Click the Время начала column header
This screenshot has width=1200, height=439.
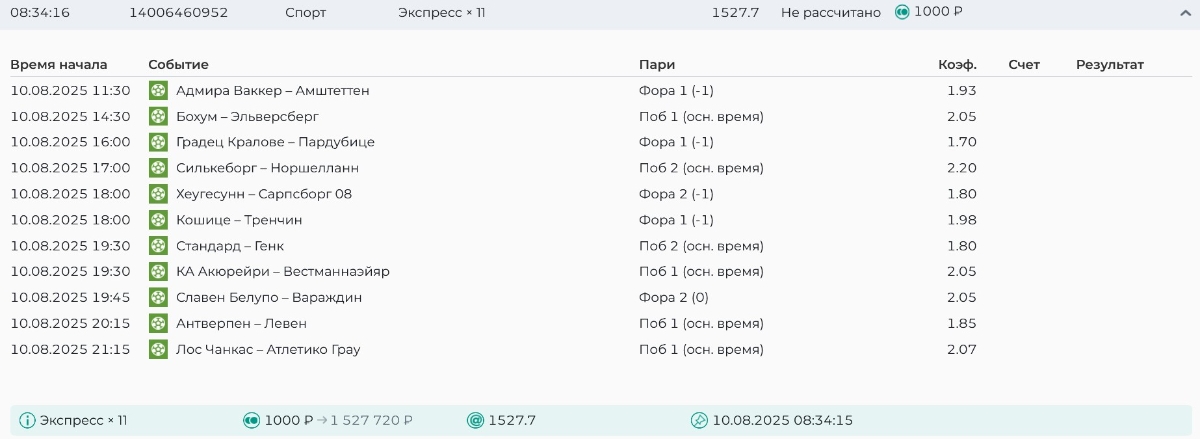click(x=58, y=65)
